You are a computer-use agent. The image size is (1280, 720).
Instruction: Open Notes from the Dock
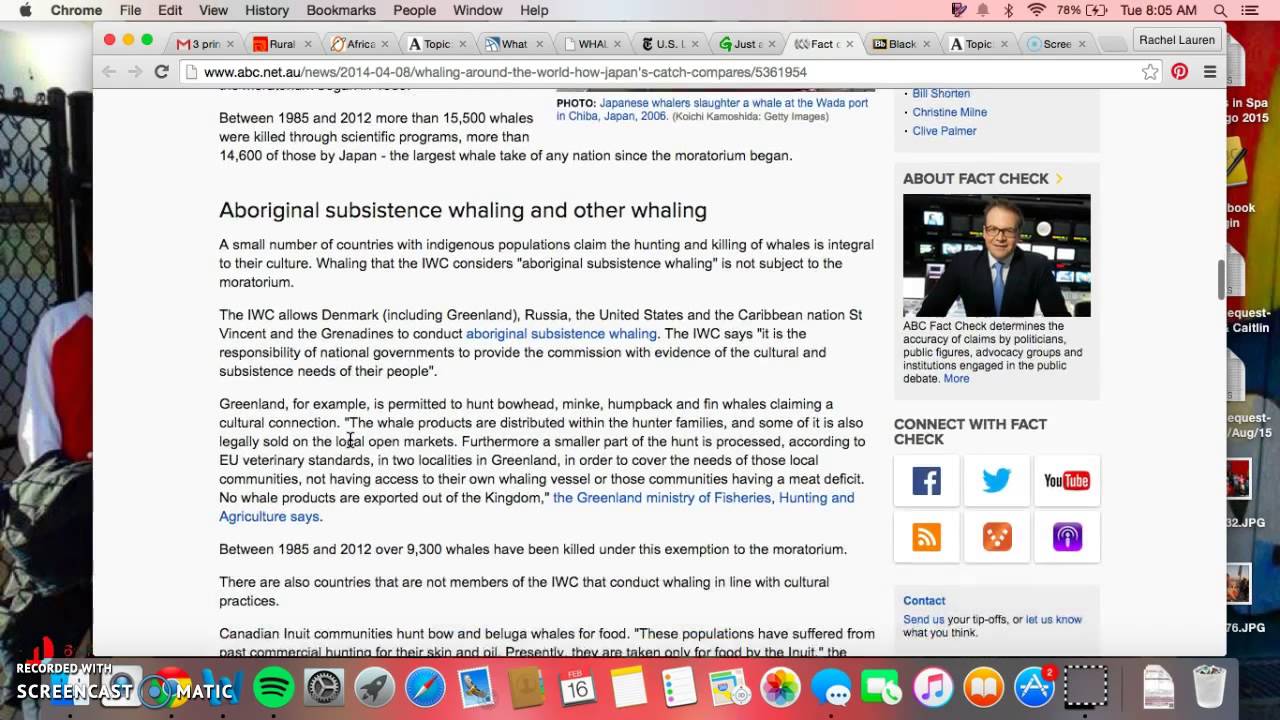629,688
